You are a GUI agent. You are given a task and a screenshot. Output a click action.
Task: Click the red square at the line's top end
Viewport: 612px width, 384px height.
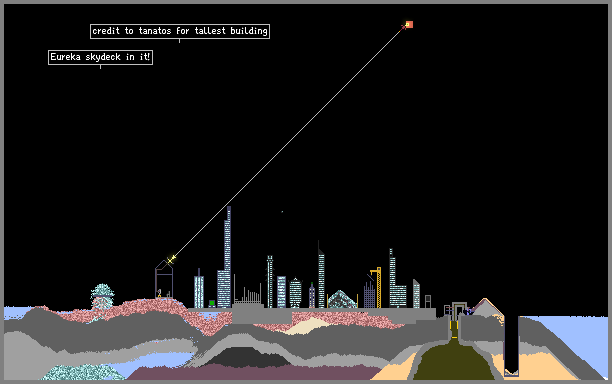click(x=409, y=25)
